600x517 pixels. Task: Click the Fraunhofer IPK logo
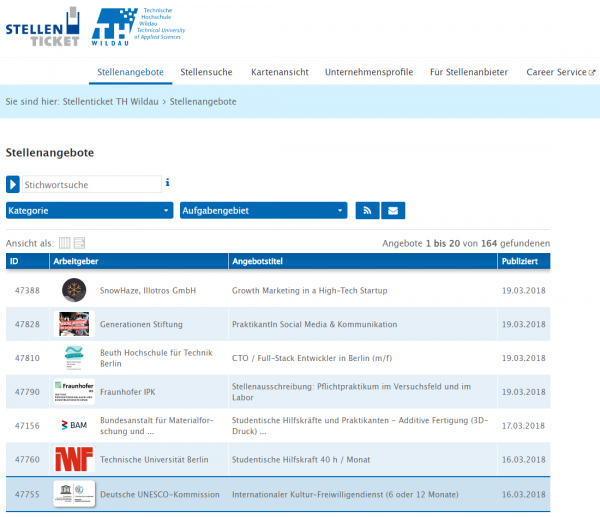pyautogui.click(x=74, y=391)
